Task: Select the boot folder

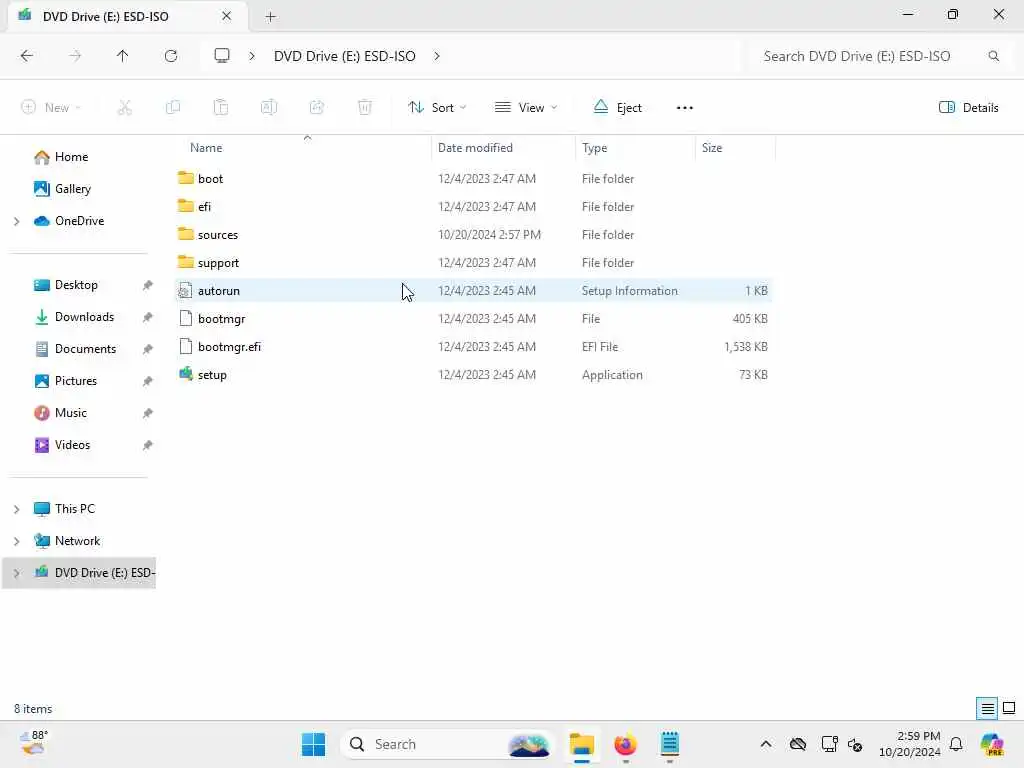Action: (x=473, y=178)
